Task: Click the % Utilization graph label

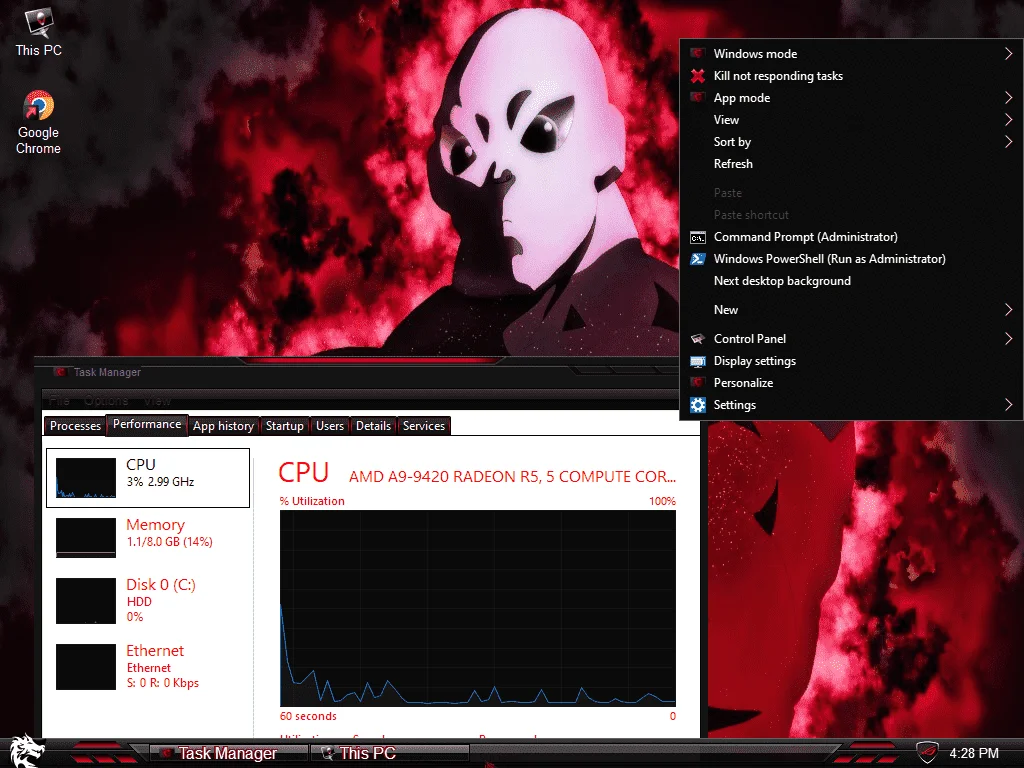Action: pyautogui.click(x=312, y=501)
